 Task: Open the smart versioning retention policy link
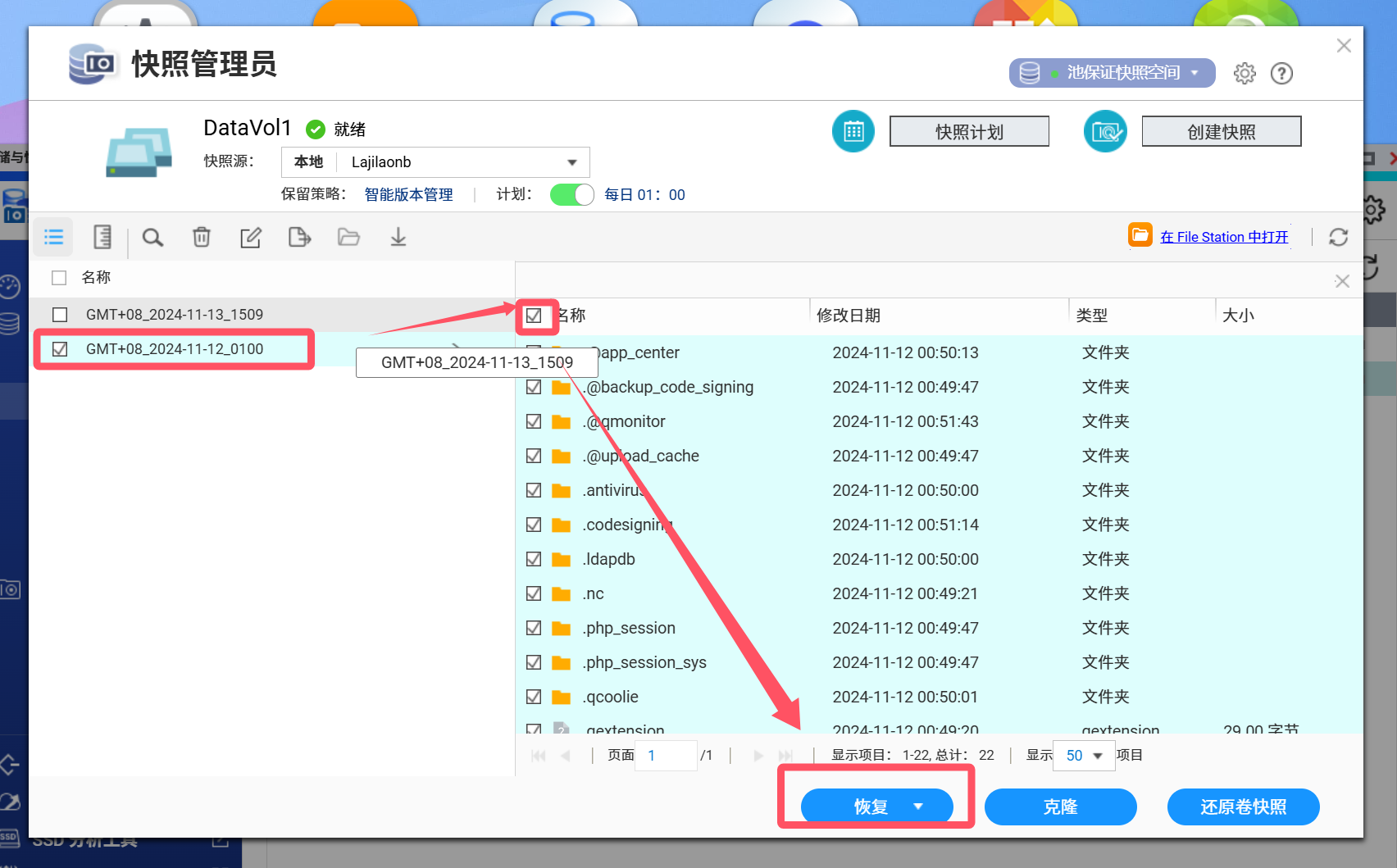click(408, 194)
